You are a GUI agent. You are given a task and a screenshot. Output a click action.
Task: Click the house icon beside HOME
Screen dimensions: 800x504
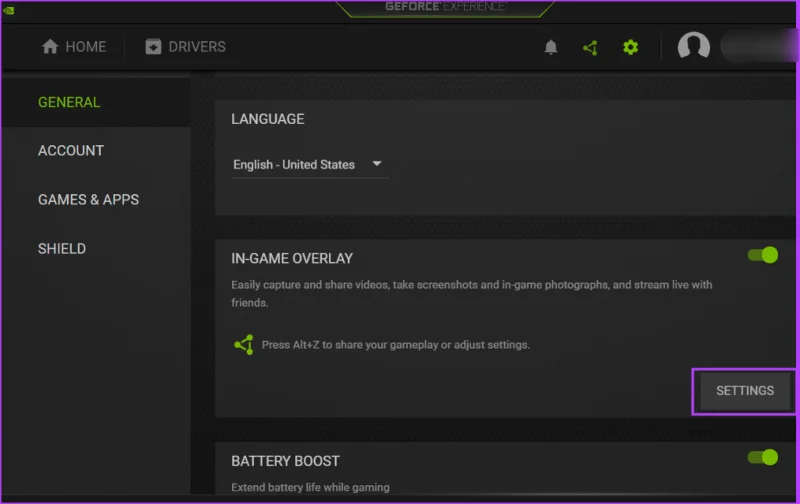pyautogui.click(x=49, y=46)
